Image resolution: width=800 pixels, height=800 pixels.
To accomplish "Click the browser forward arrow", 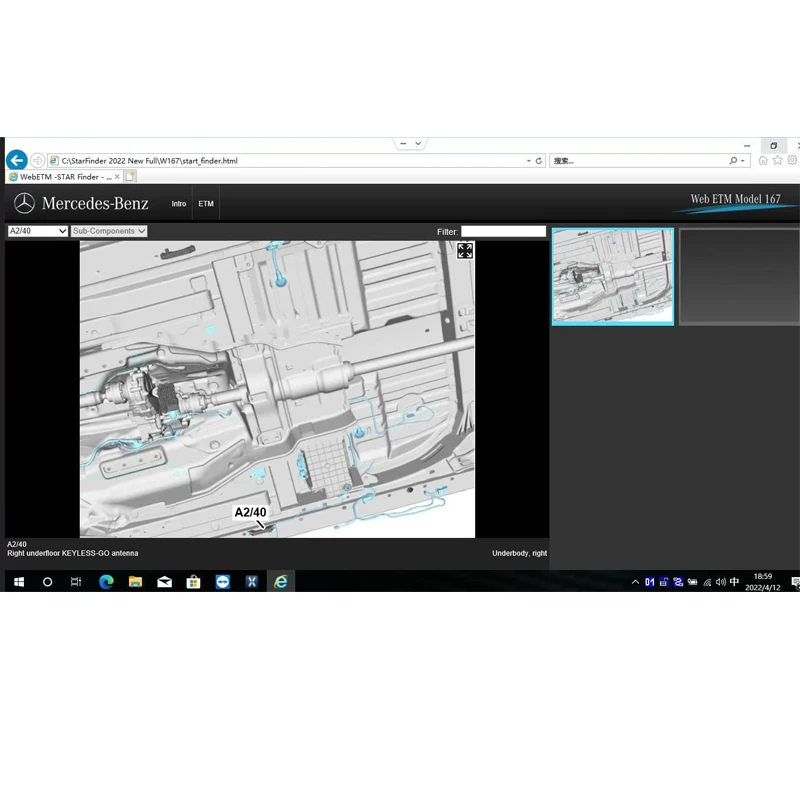I will pos(37,161).
